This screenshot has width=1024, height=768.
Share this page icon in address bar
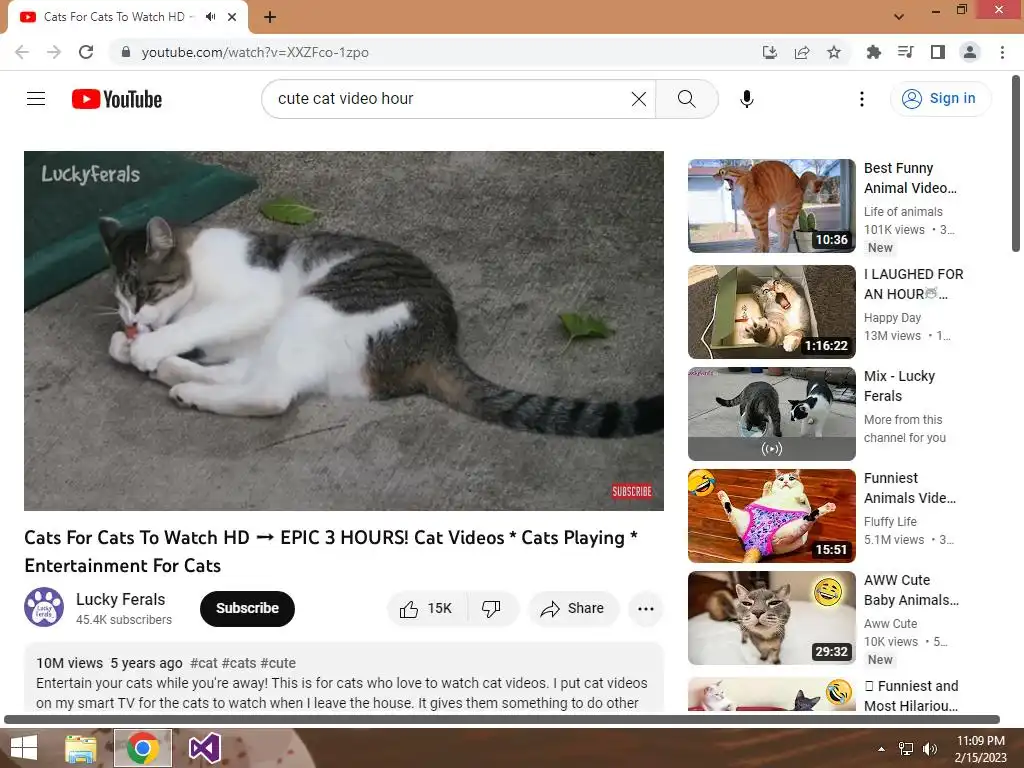coord(802,52)
